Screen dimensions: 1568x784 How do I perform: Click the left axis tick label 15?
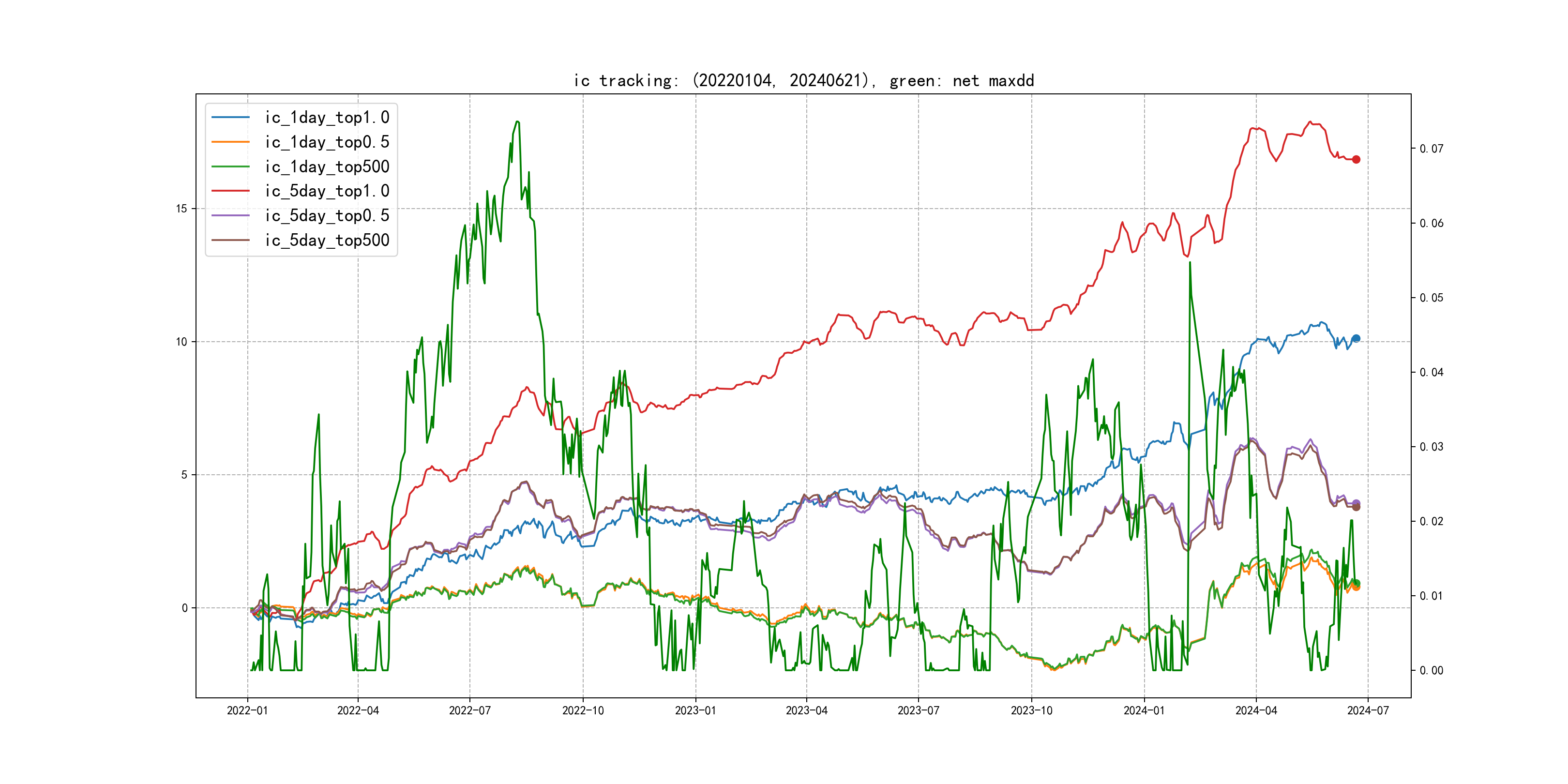181,209
